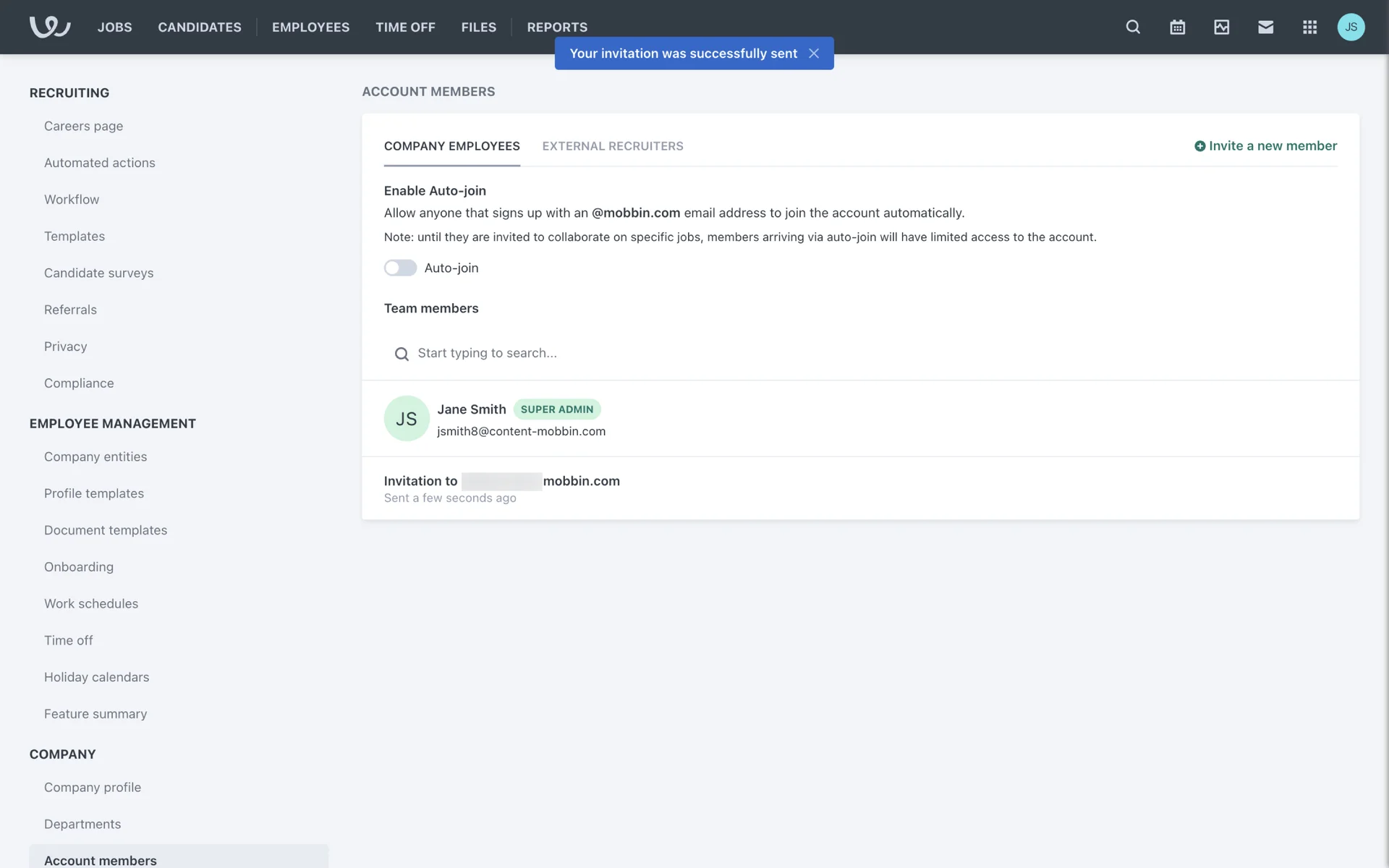Dismiss the invitation sent notification

pyautogui.click(x=814, y=54)
